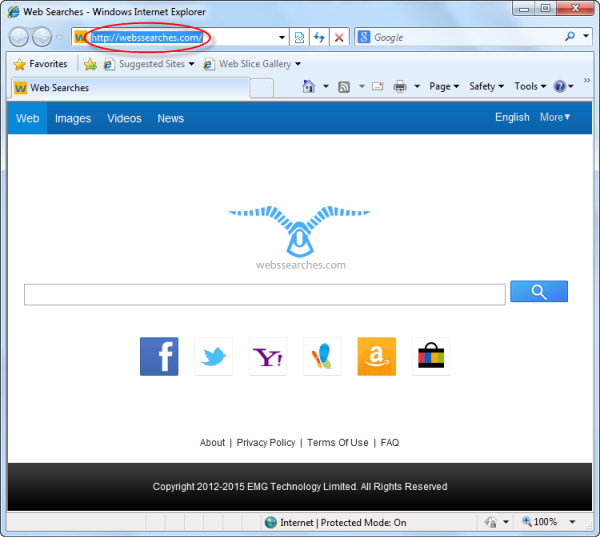Click the Google search provider icon
This screenshot has height=537, width=600.
coord(364,37)
